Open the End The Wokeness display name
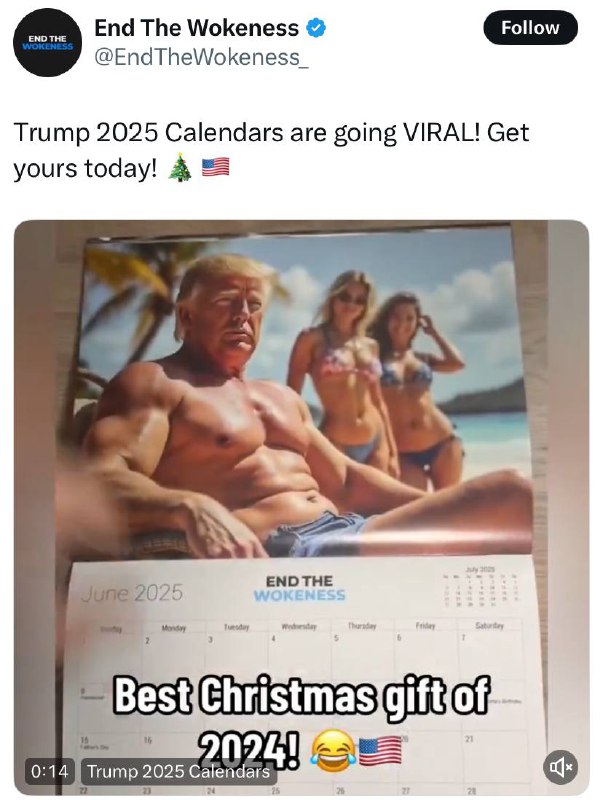This screenshot has height=800, width=603. (x=196, y=28)
